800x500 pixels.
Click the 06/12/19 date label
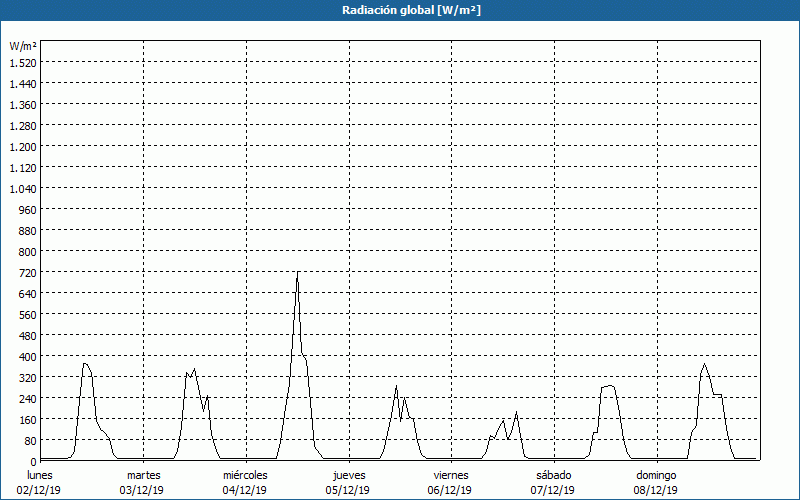click(450, 490)
